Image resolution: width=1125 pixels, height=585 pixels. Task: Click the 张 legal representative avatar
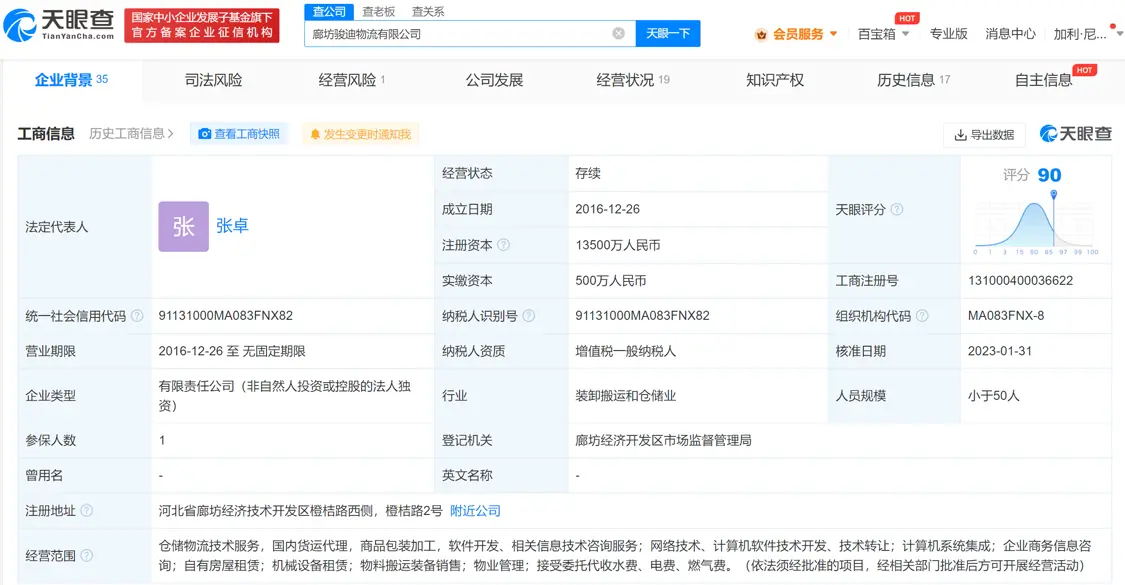[183, 227]
